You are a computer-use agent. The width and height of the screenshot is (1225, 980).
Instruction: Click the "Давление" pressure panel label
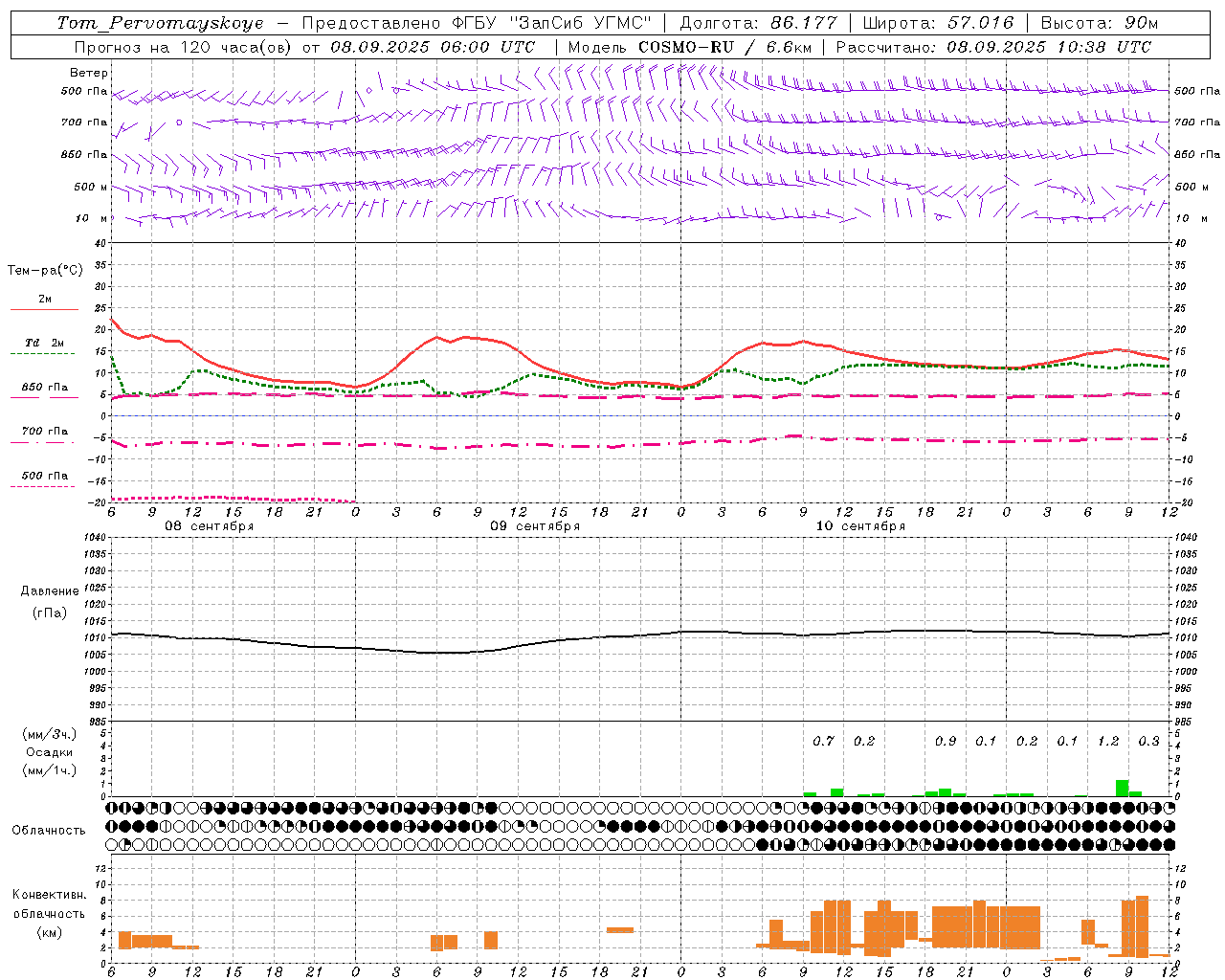50,591
